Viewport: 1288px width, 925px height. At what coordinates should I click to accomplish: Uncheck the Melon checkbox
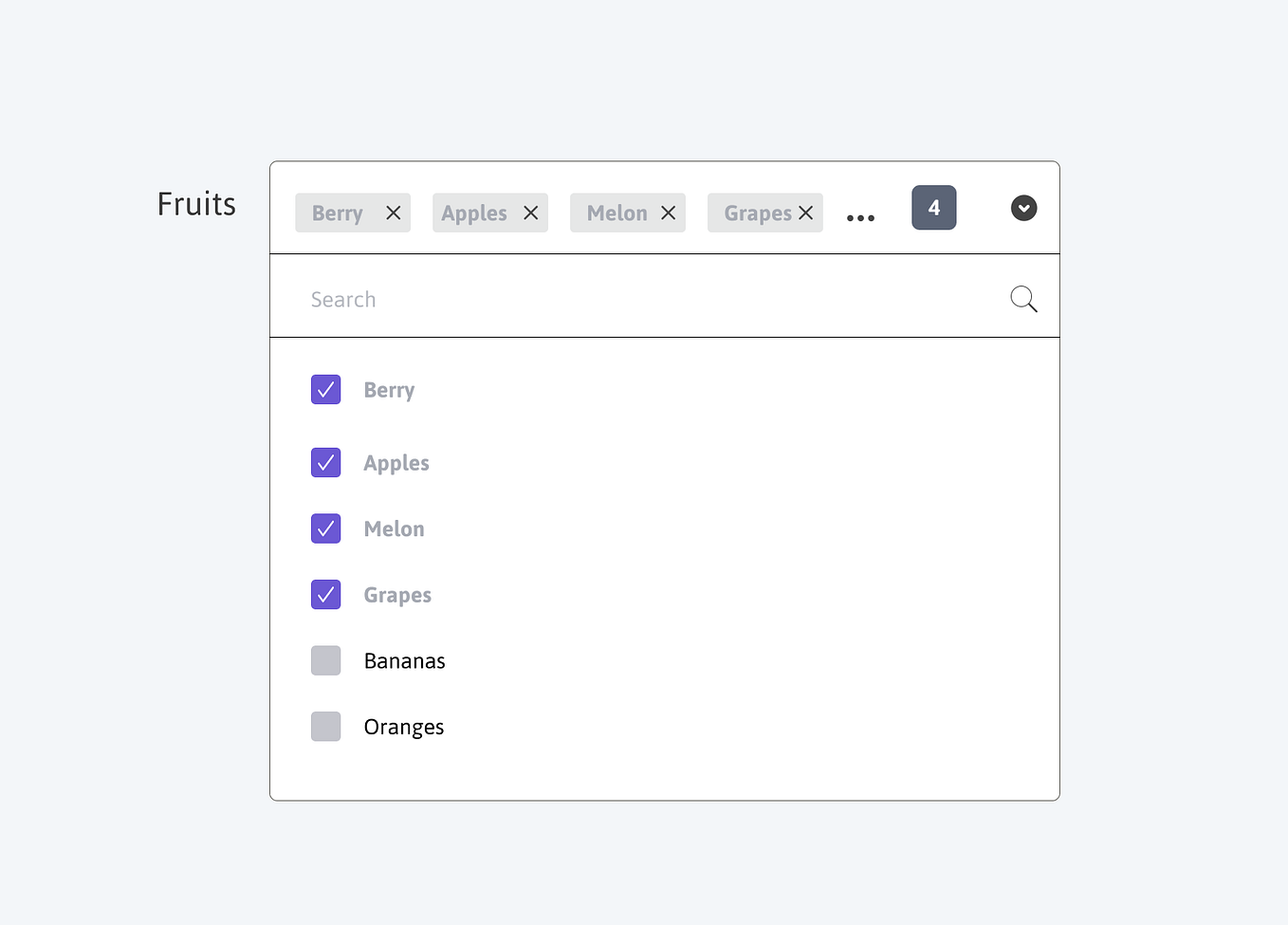tap(326, 528)
